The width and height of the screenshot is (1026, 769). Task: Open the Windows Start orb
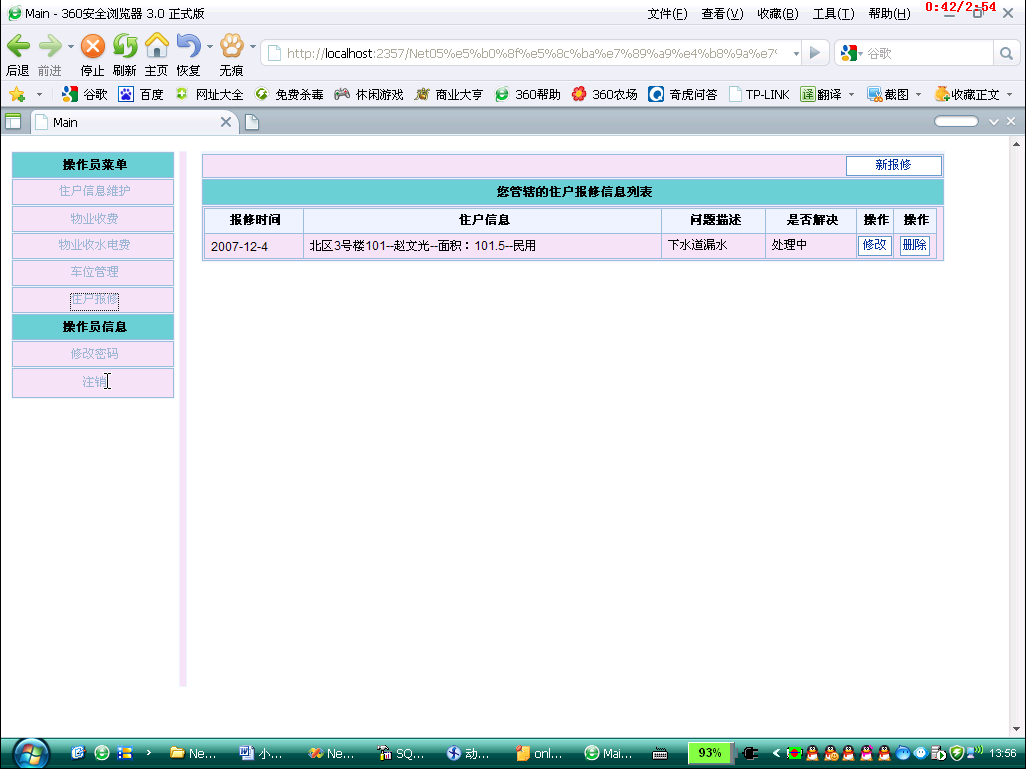coord(30,753)
